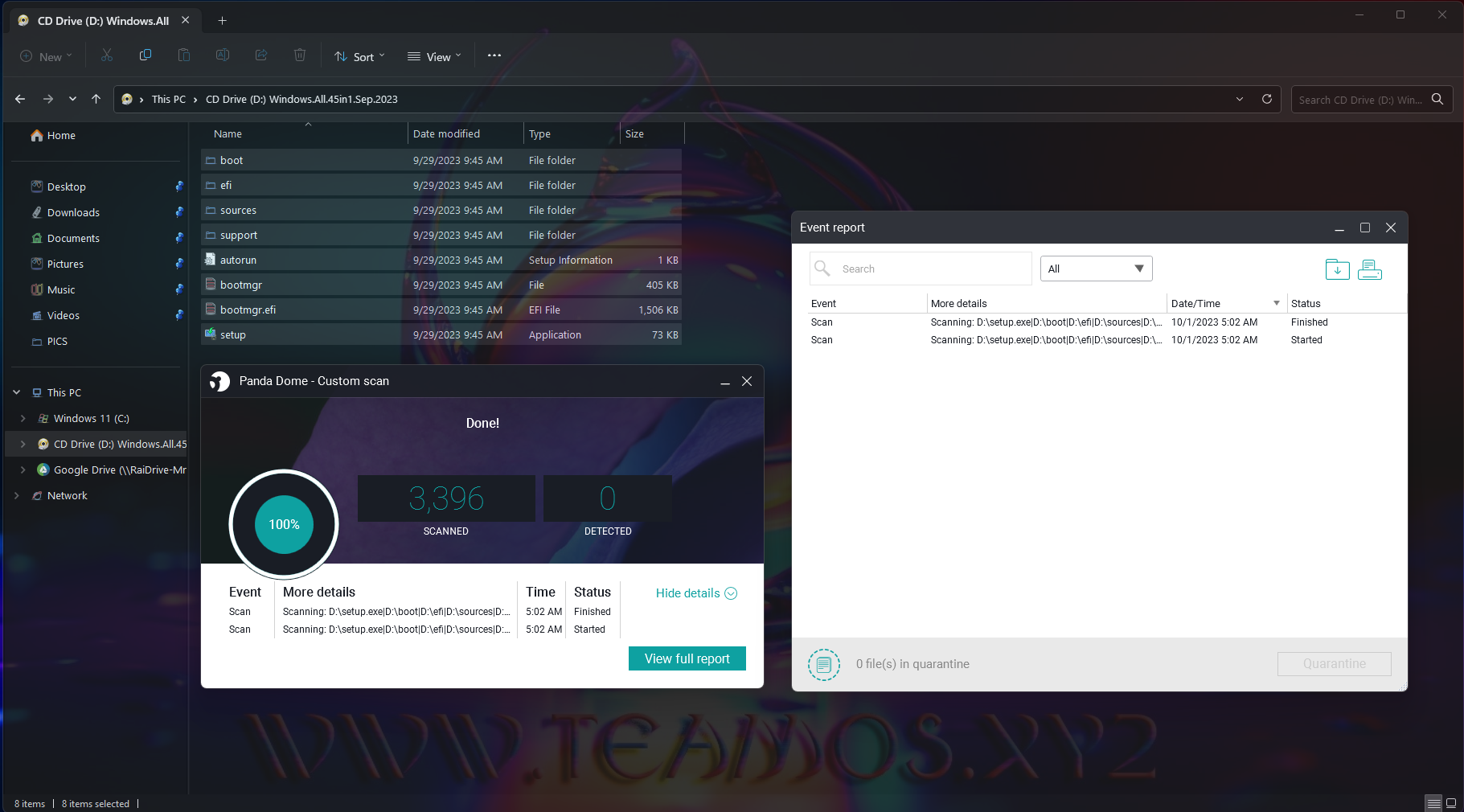This screenshot has height=812, width=1464.
Task: Click the search magnifier in Explorer
Action: click(1437, 99)
